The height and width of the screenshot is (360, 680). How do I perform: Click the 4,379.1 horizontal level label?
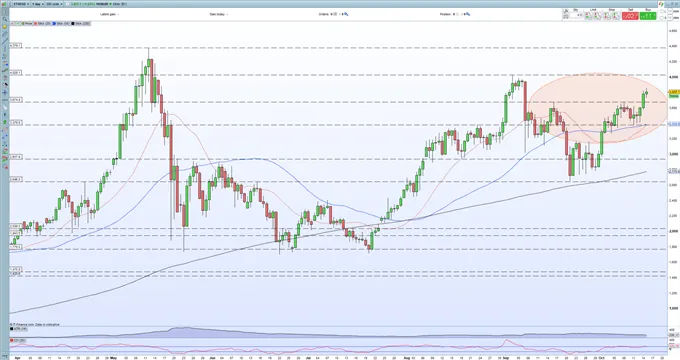tap(16, 46)
